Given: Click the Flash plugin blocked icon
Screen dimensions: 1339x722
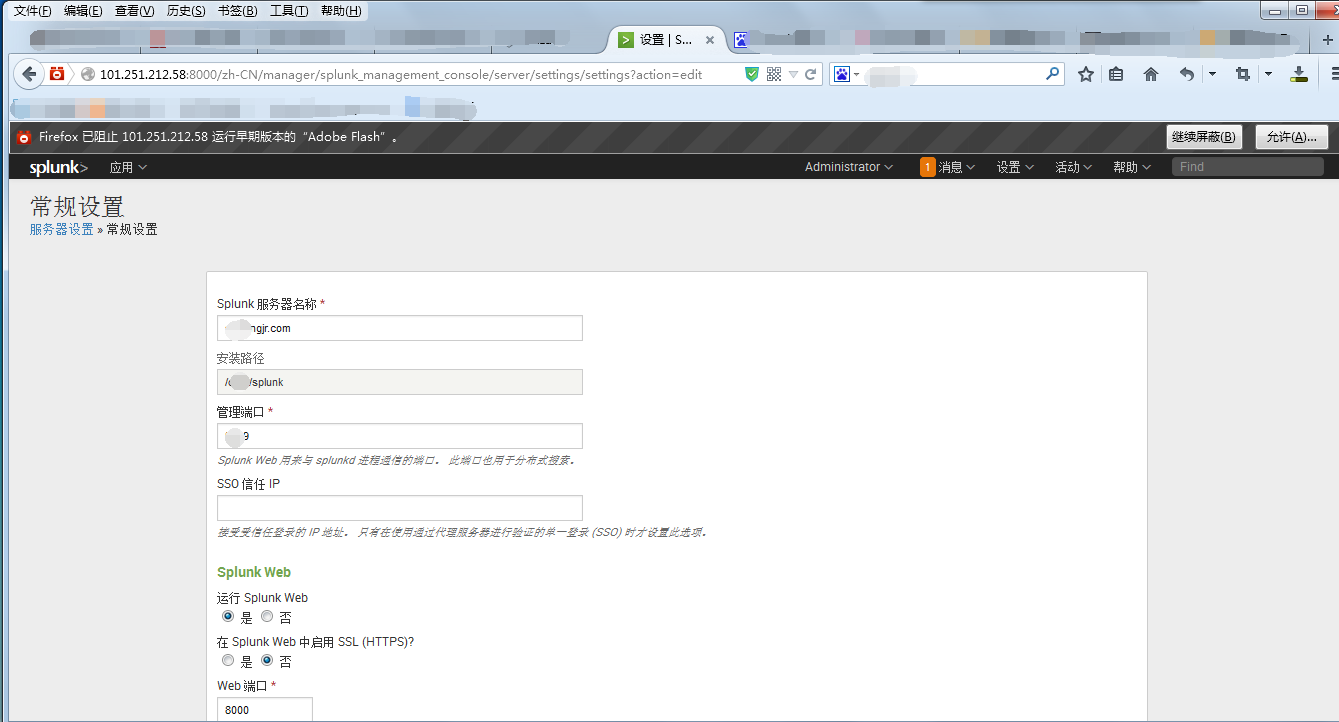Looking at the screenshot, I should [x=25, y=137].
